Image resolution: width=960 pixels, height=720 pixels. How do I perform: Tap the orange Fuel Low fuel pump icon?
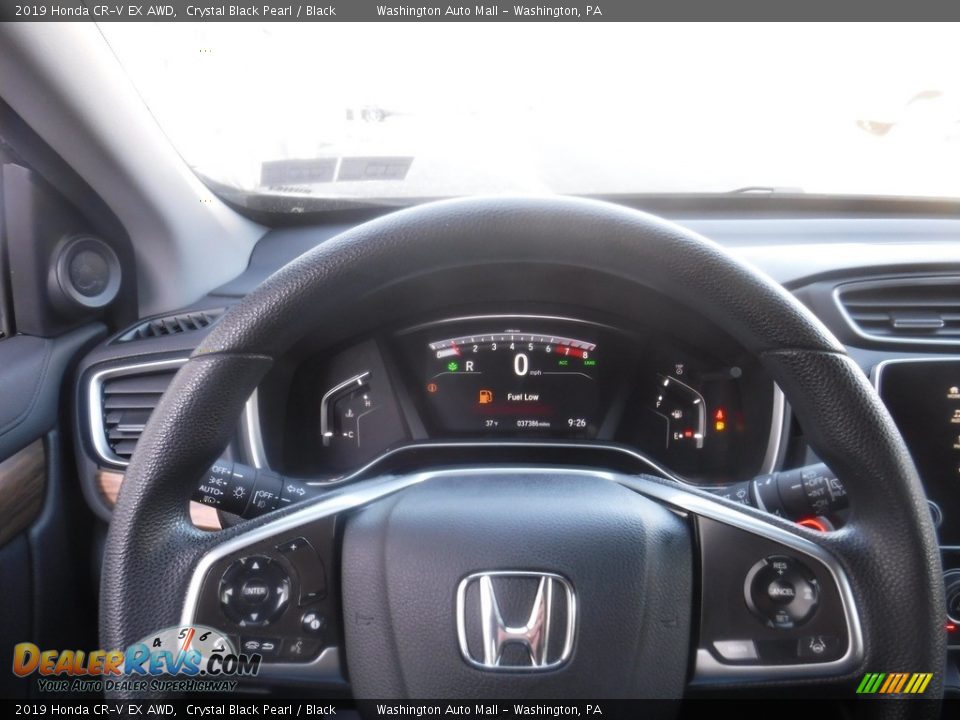coord(485,396)
